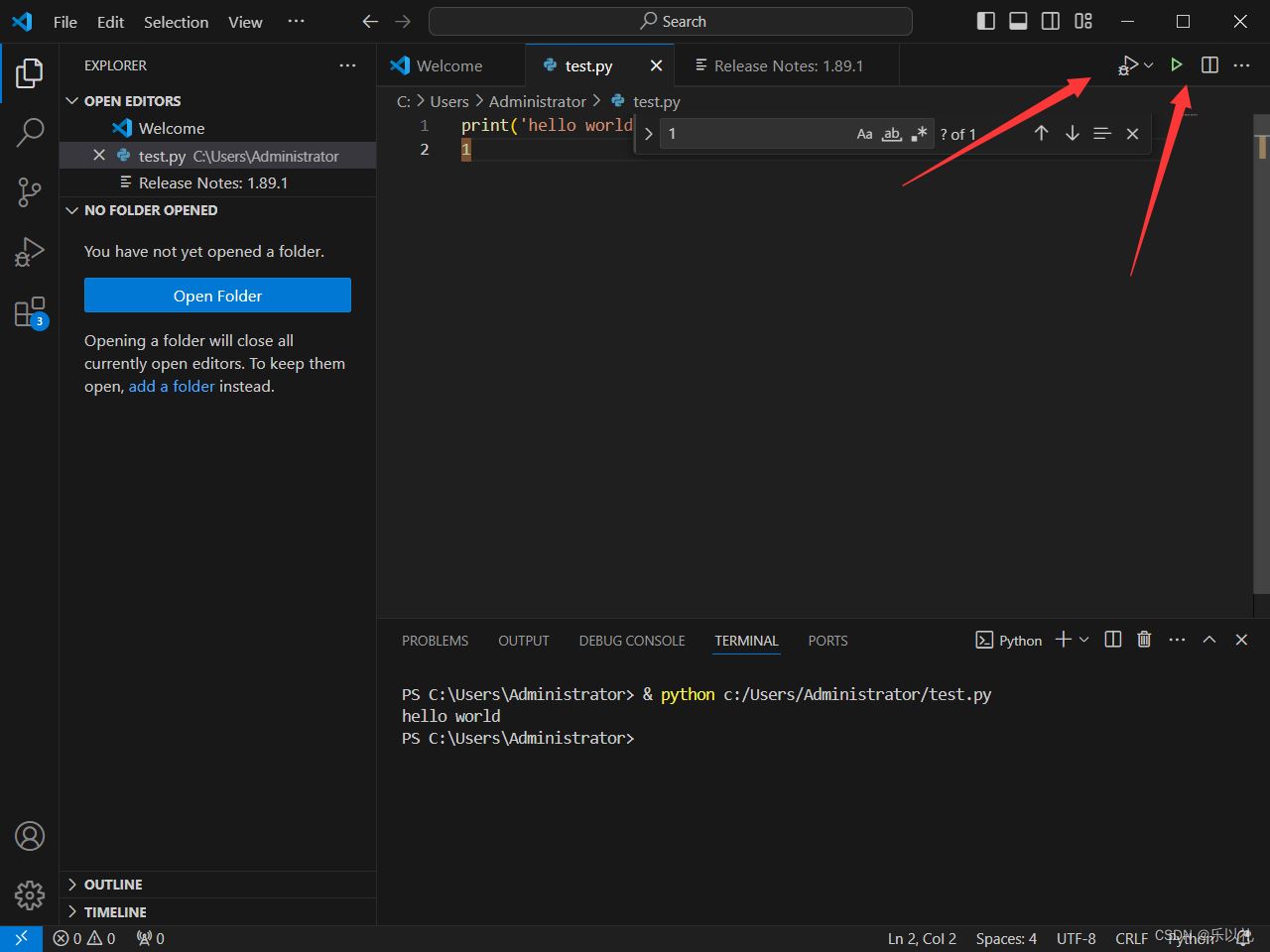Click inside the find input field

pyautogui.click(x=754, y=133)
